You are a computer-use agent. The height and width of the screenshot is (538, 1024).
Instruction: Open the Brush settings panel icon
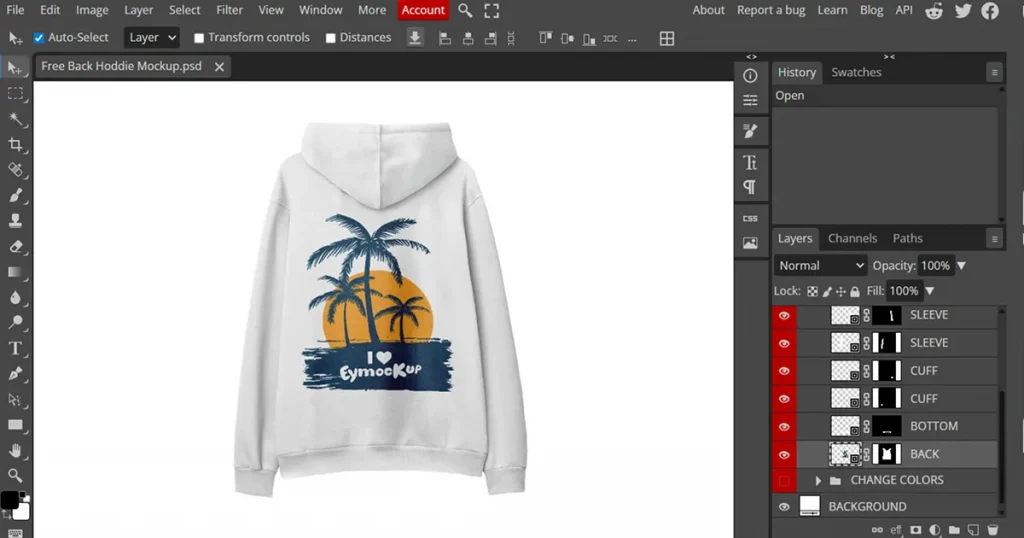point(750,131)
